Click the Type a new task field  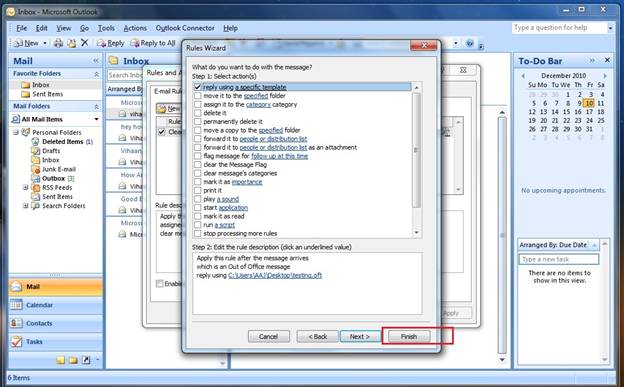pos(559,259)
